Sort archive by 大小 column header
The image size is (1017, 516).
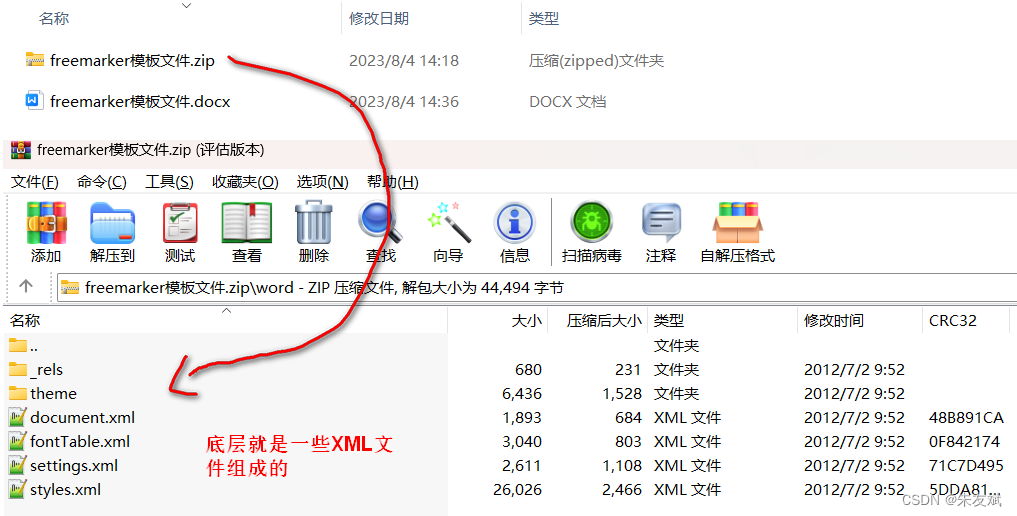(x=527, y=320)
